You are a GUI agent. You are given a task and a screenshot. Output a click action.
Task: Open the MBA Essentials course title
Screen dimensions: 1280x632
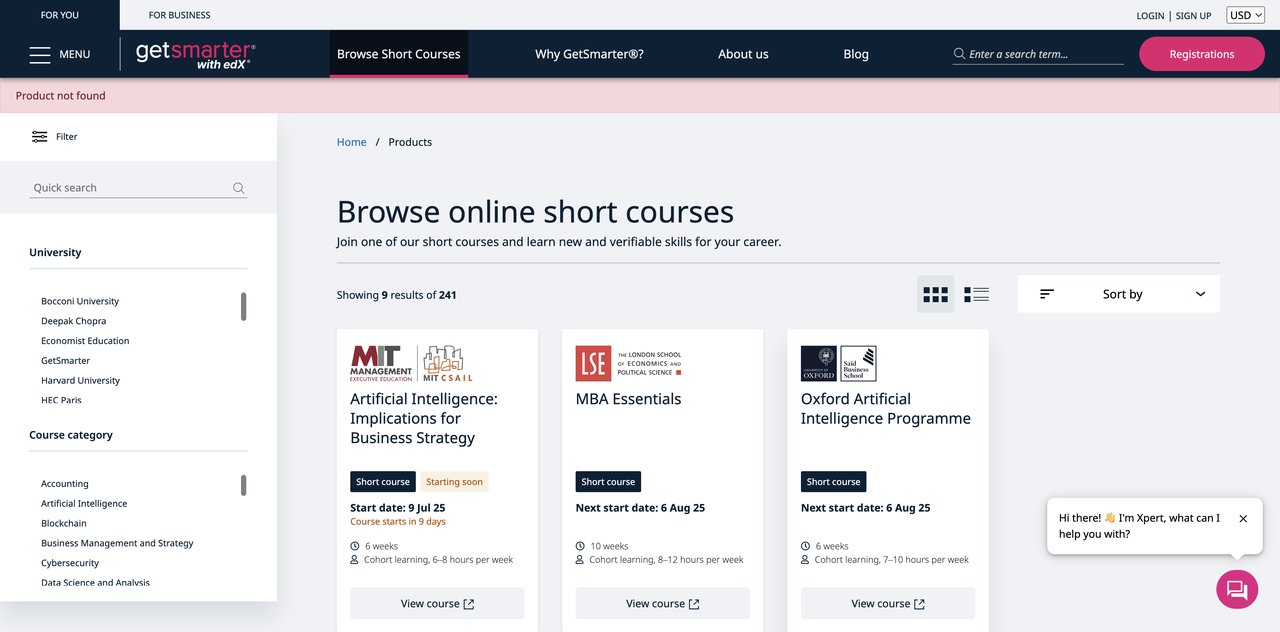628,399
